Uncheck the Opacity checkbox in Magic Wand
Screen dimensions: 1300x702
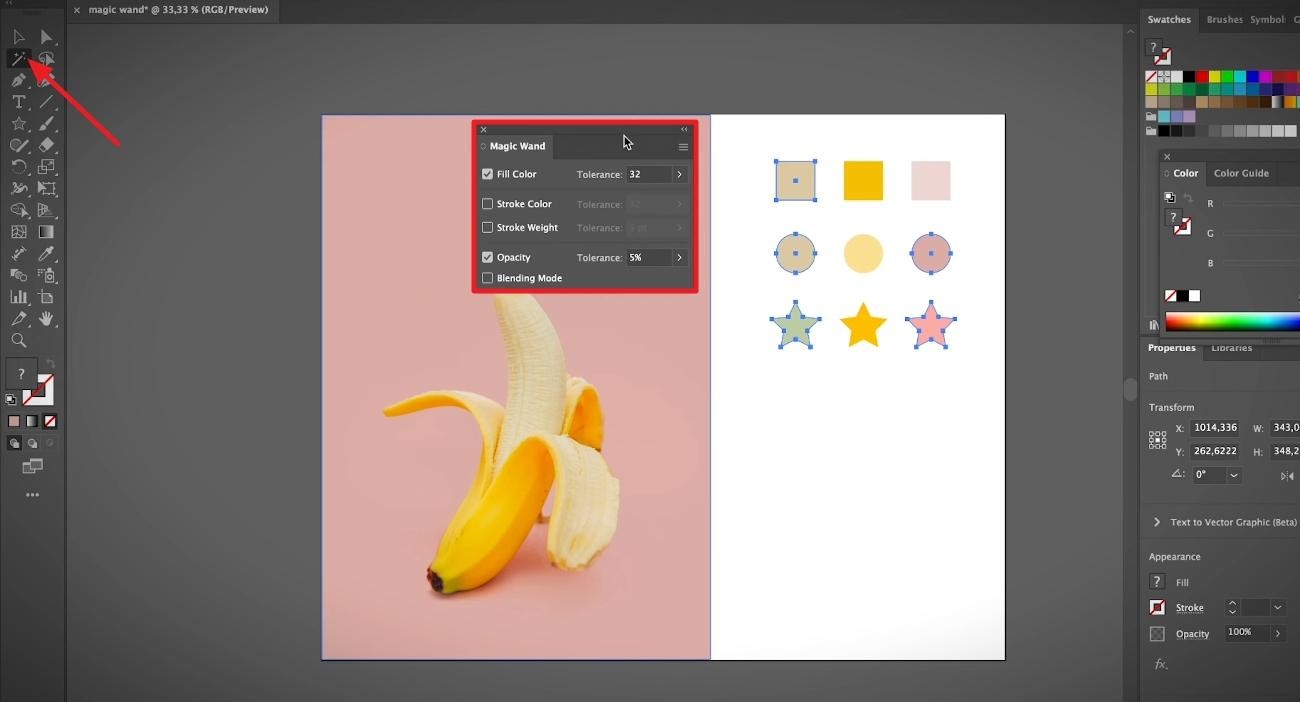tap(487, 257)
